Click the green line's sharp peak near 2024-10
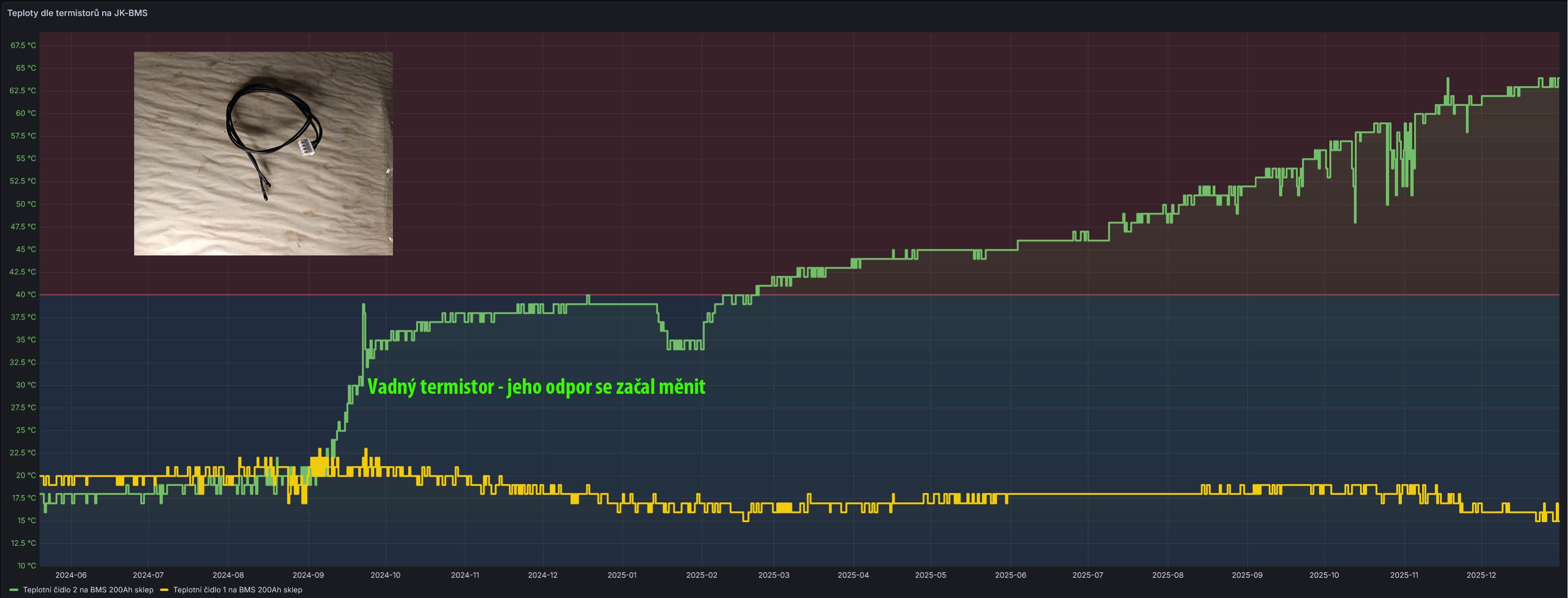This screenshot has width=1568, height=598. point(363,305)
